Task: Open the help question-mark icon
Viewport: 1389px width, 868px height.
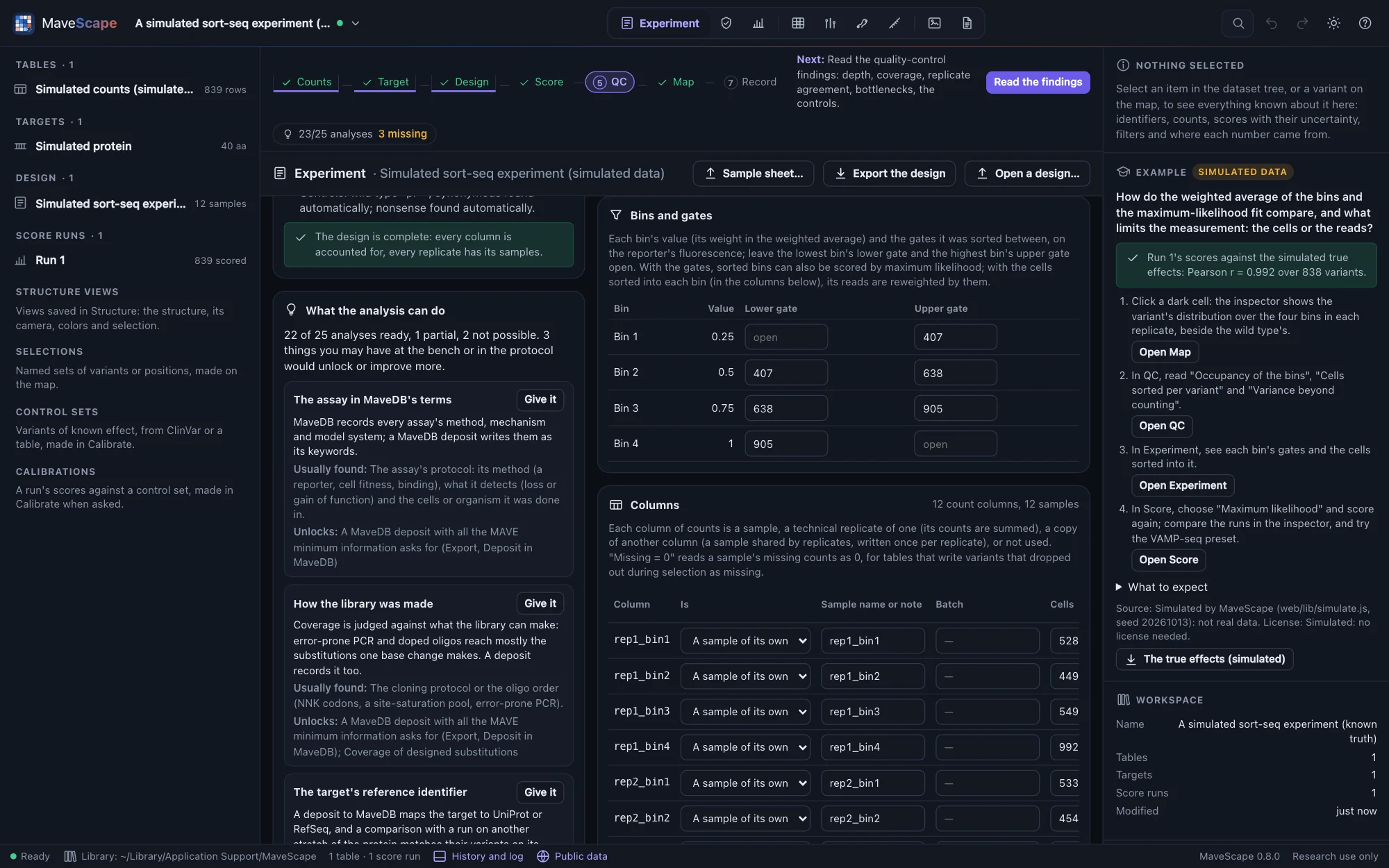Action: pyautogui.click(x=1365, y=23)
